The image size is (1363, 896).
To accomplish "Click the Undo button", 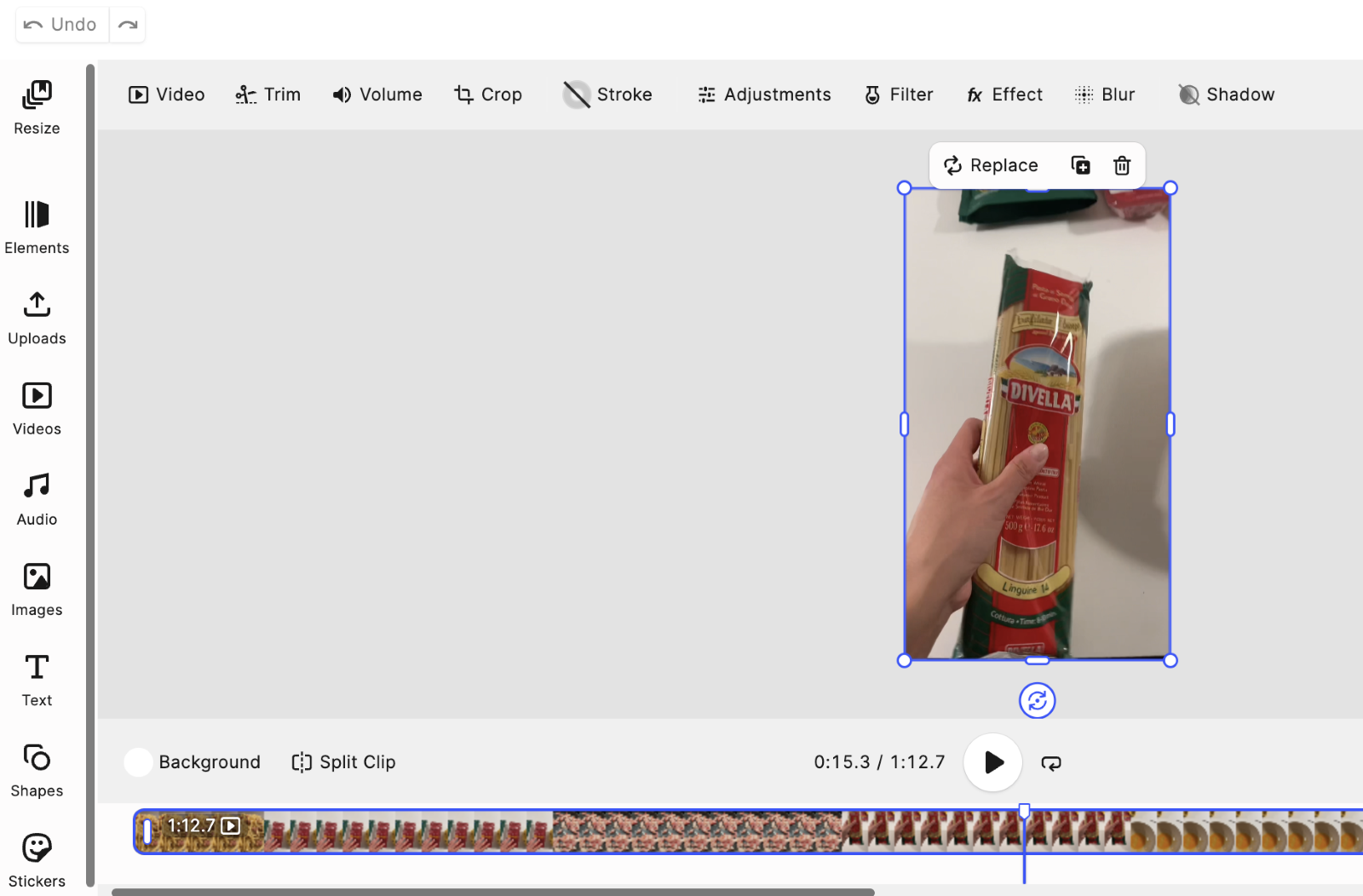I will [x=61, y=25].
